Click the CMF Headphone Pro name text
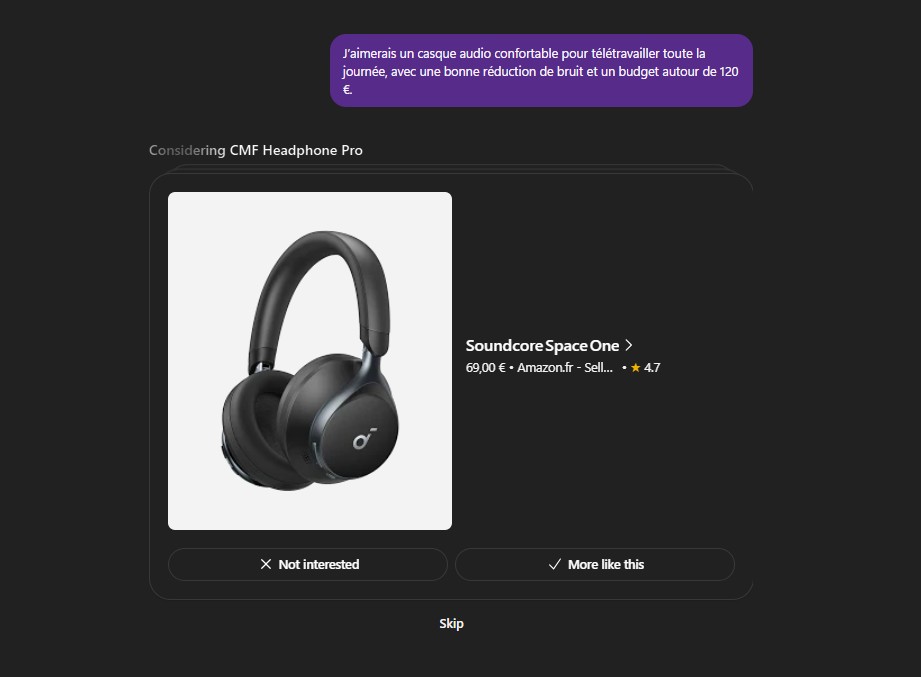This screenshot has width=921, height=677. tap(296, 150)
